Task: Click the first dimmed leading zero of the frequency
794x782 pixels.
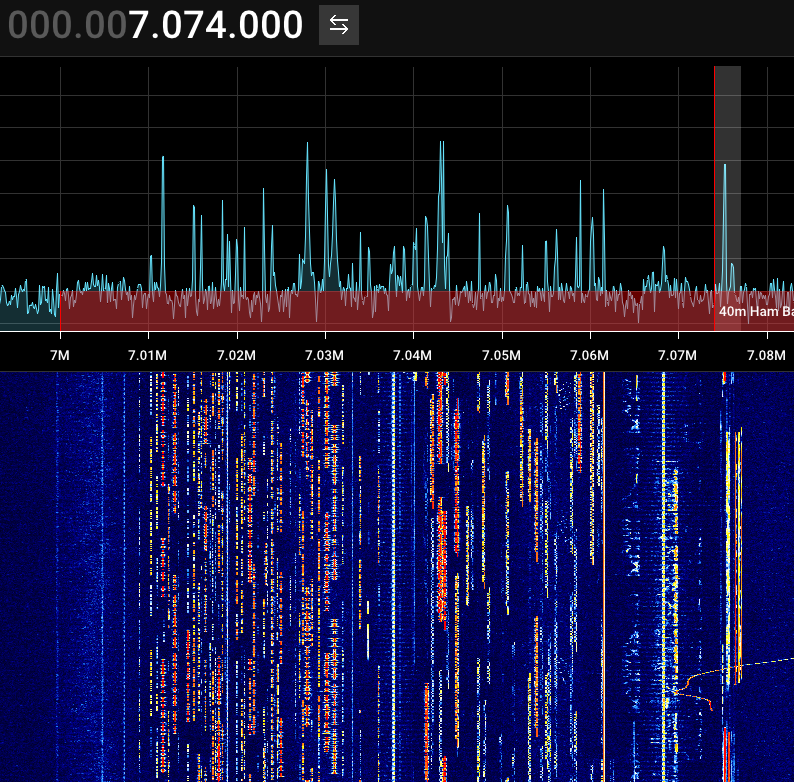Action: point(18,25)
